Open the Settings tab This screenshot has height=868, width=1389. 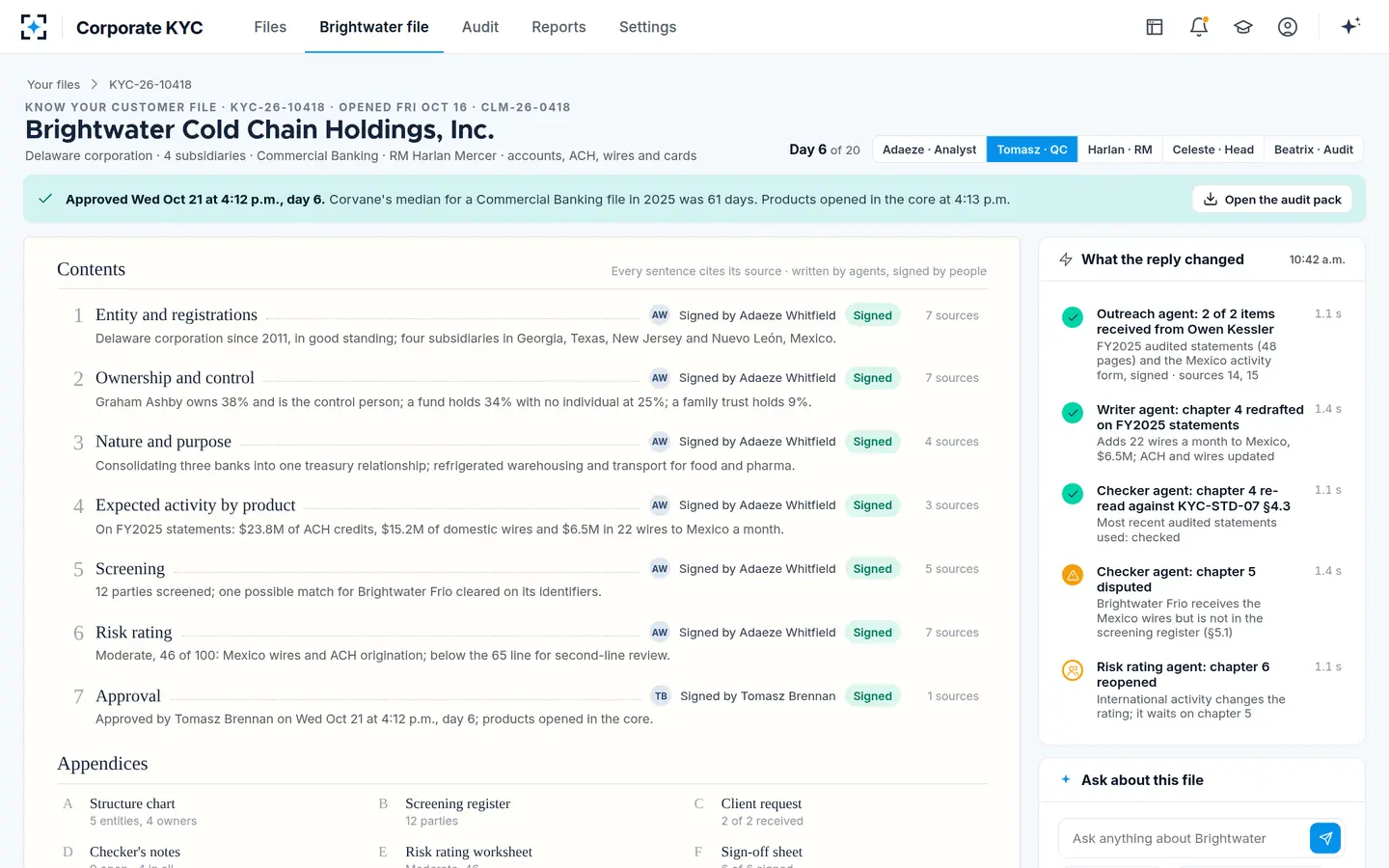(647, 27)
